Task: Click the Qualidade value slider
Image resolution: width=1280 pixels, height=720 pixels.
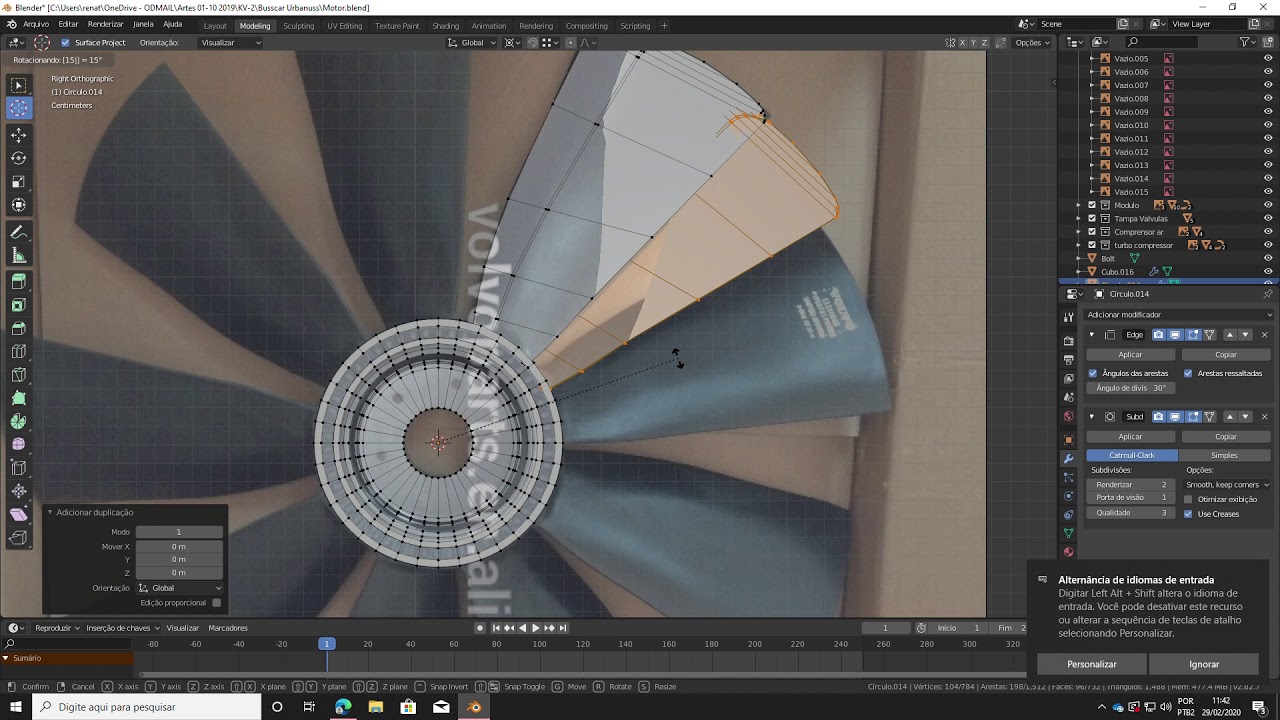Action: pos(1132,513)
